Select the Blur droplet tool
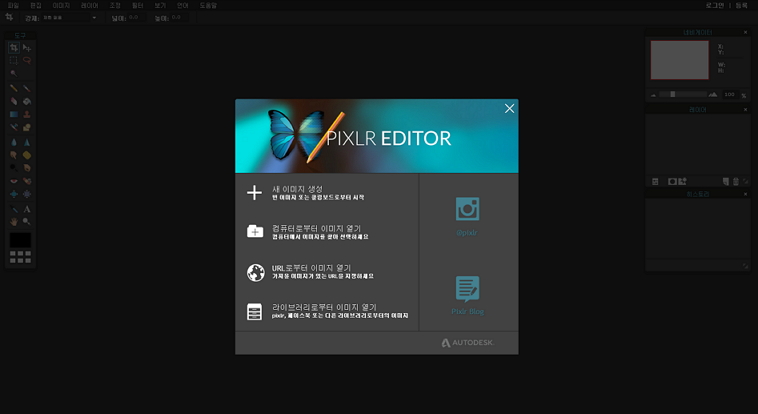 click(14, 142)
